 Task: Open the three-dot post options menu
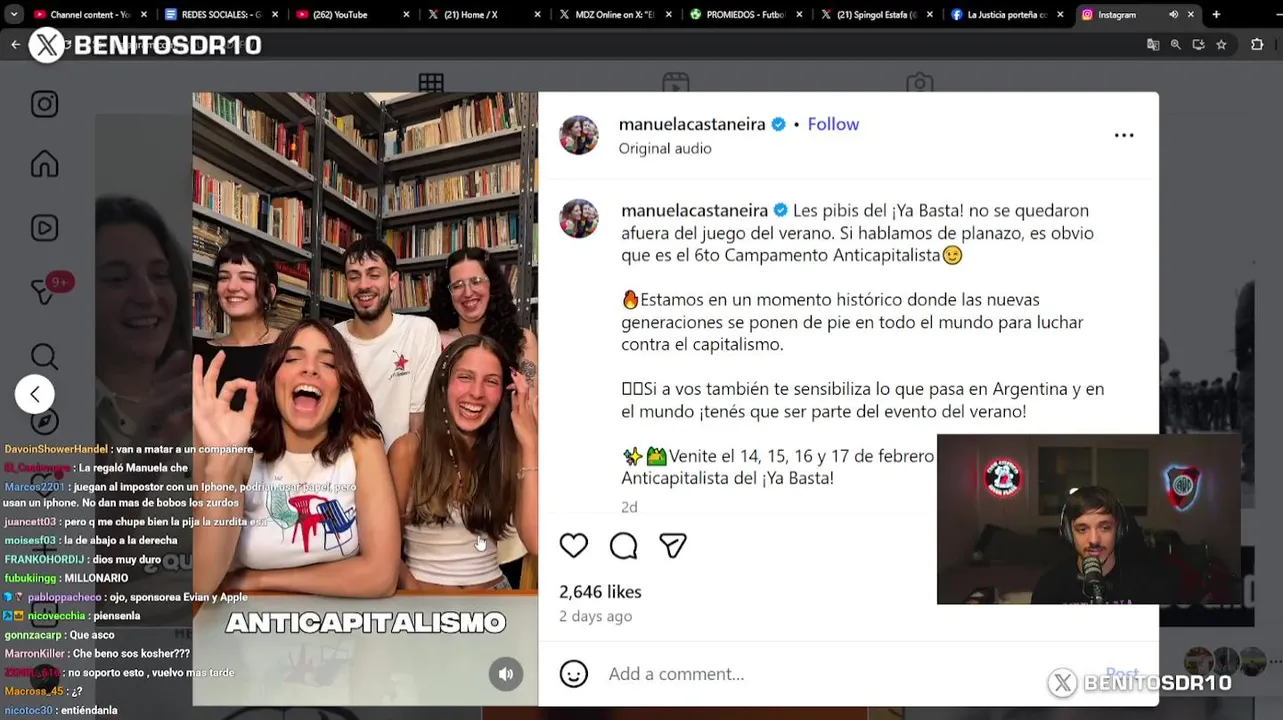pos(1124,135)
